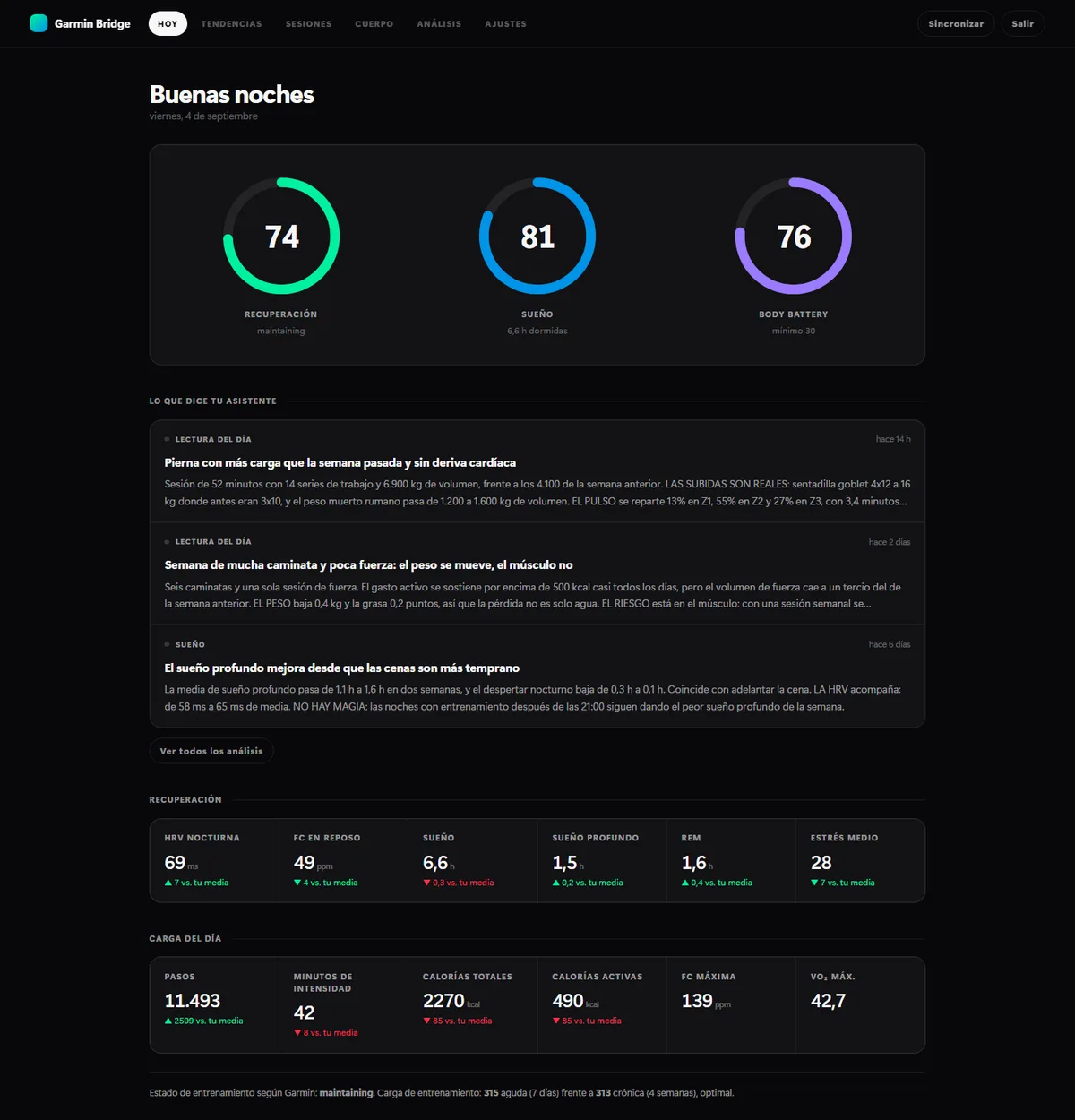The width and height of the screenshot is (1075, 1120).
Task: Open the Cuerpo tab
Action: tap(374, 24)
